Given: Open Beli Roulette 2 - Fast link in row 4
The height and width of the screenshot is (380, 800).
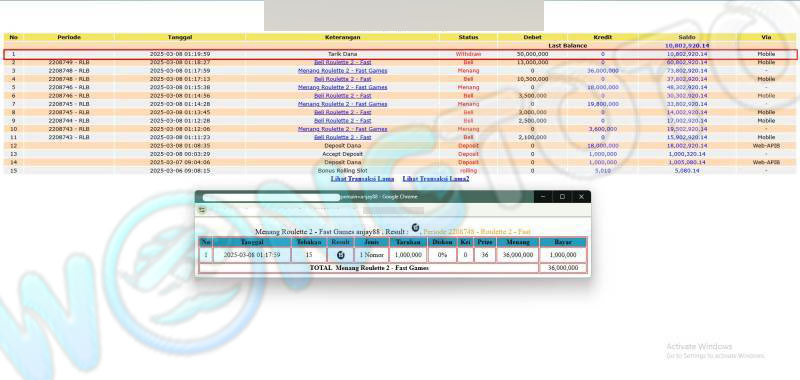Looking at the screenshot, I should 342,79.
